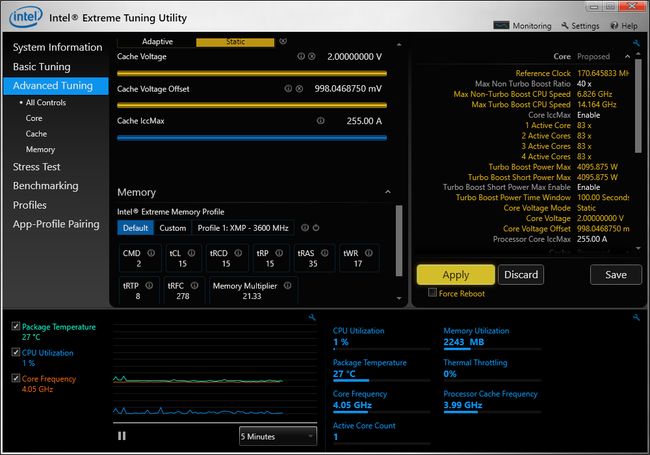This screenshot has height=455, width=650.
Task: Click the Memory section scrollbar
Action: pyautogui.click(x=399, y=240)
